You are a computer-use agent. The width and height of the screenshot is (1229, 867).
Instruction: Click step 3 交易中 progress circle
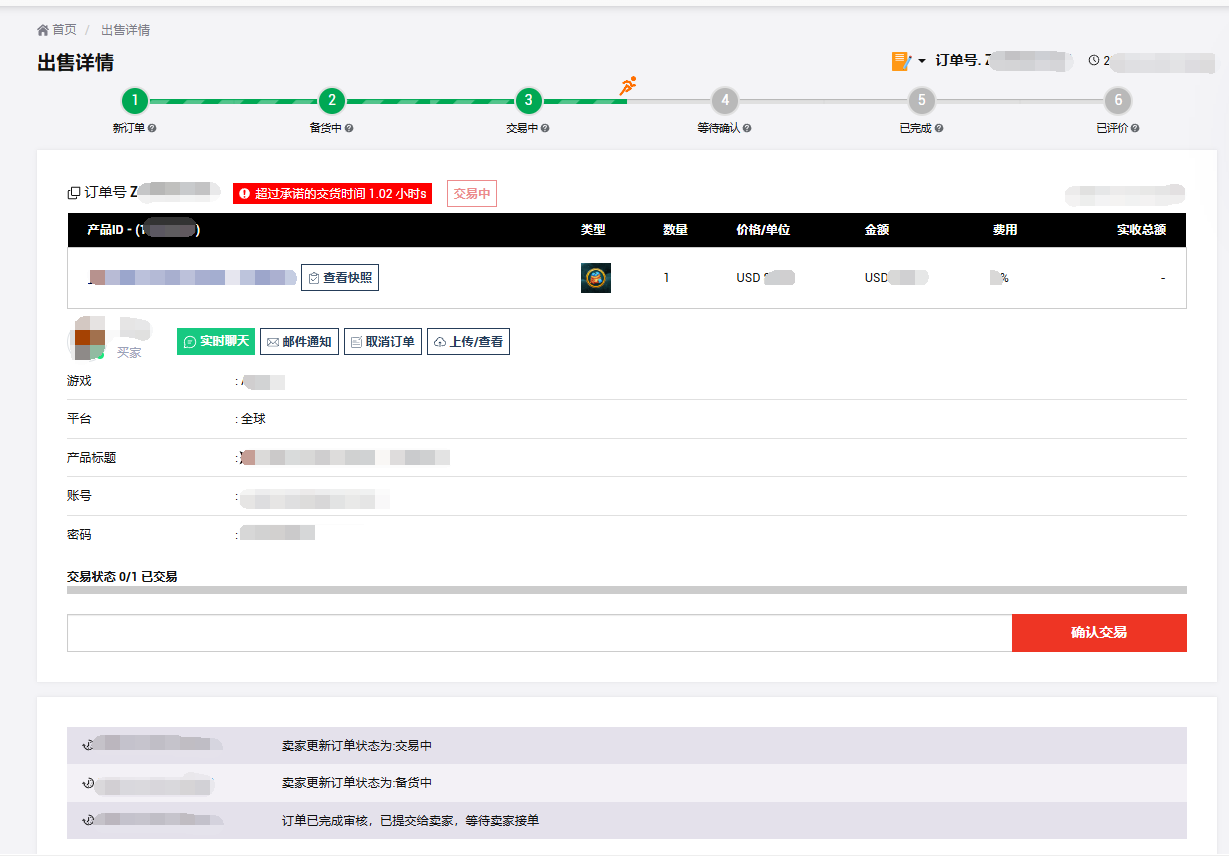click(528, 101)
